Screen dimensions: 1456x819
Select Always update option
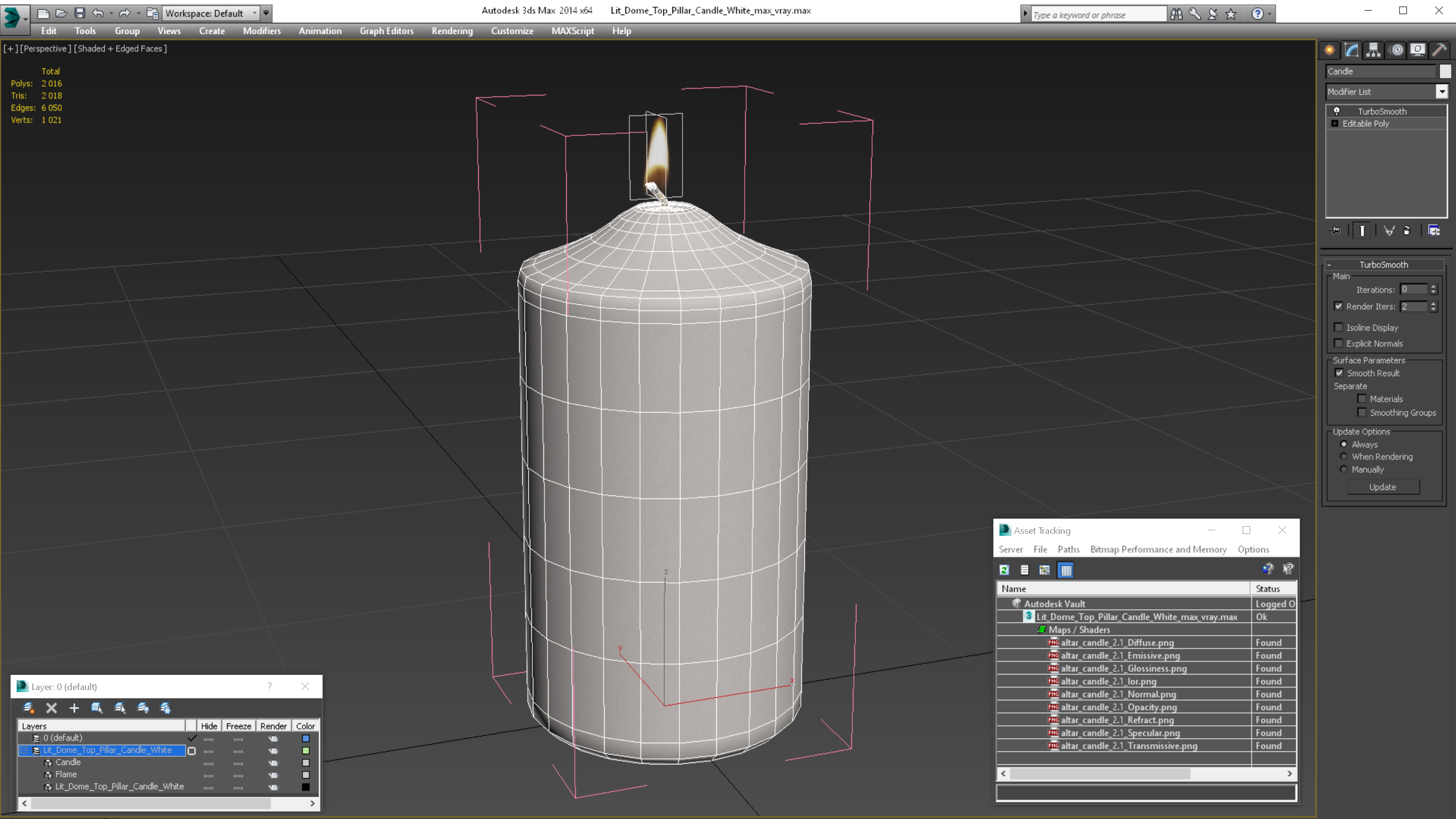tap(1344, 444)
